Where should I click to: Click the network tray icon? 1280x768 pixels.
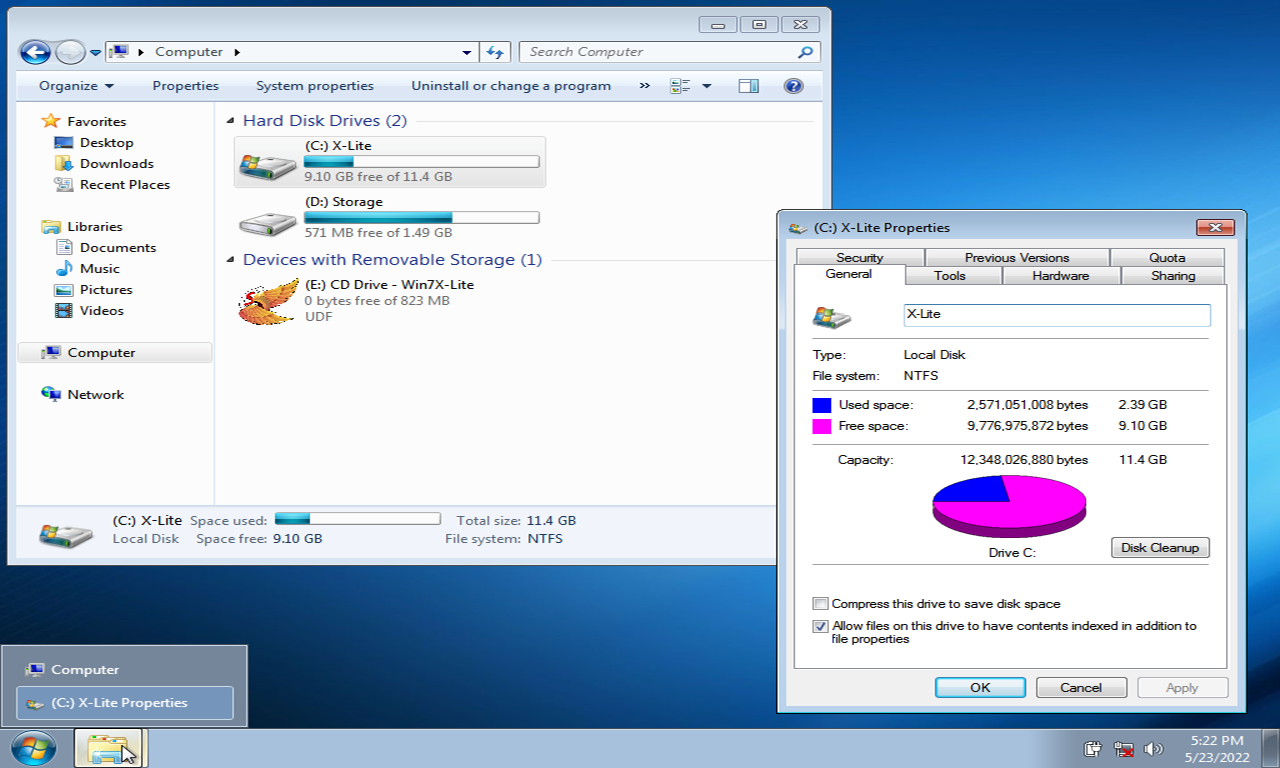(x=1123, y=749)
